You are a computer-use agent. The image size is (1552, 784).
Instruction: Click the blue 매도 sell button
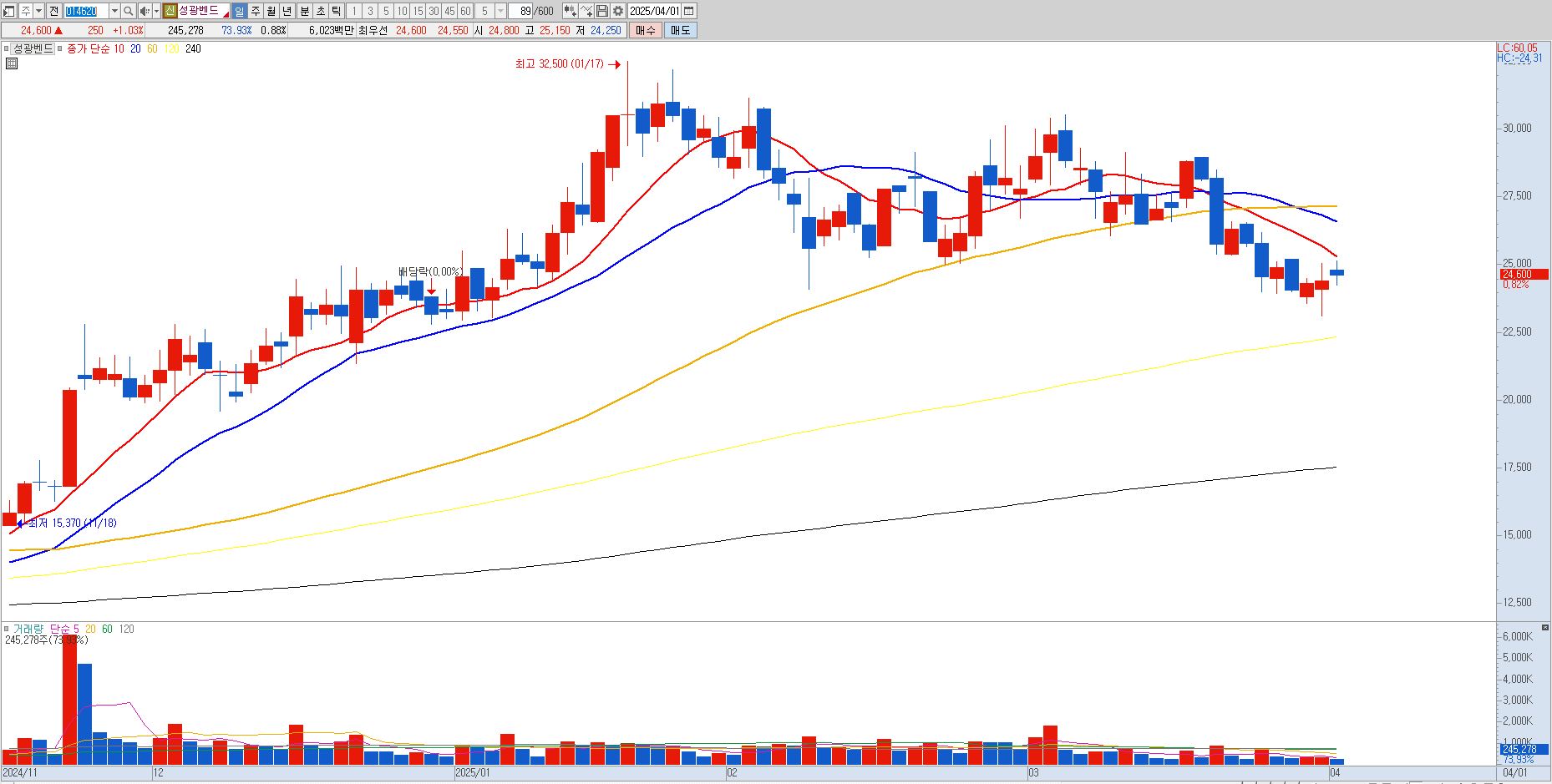coord(681,30)
